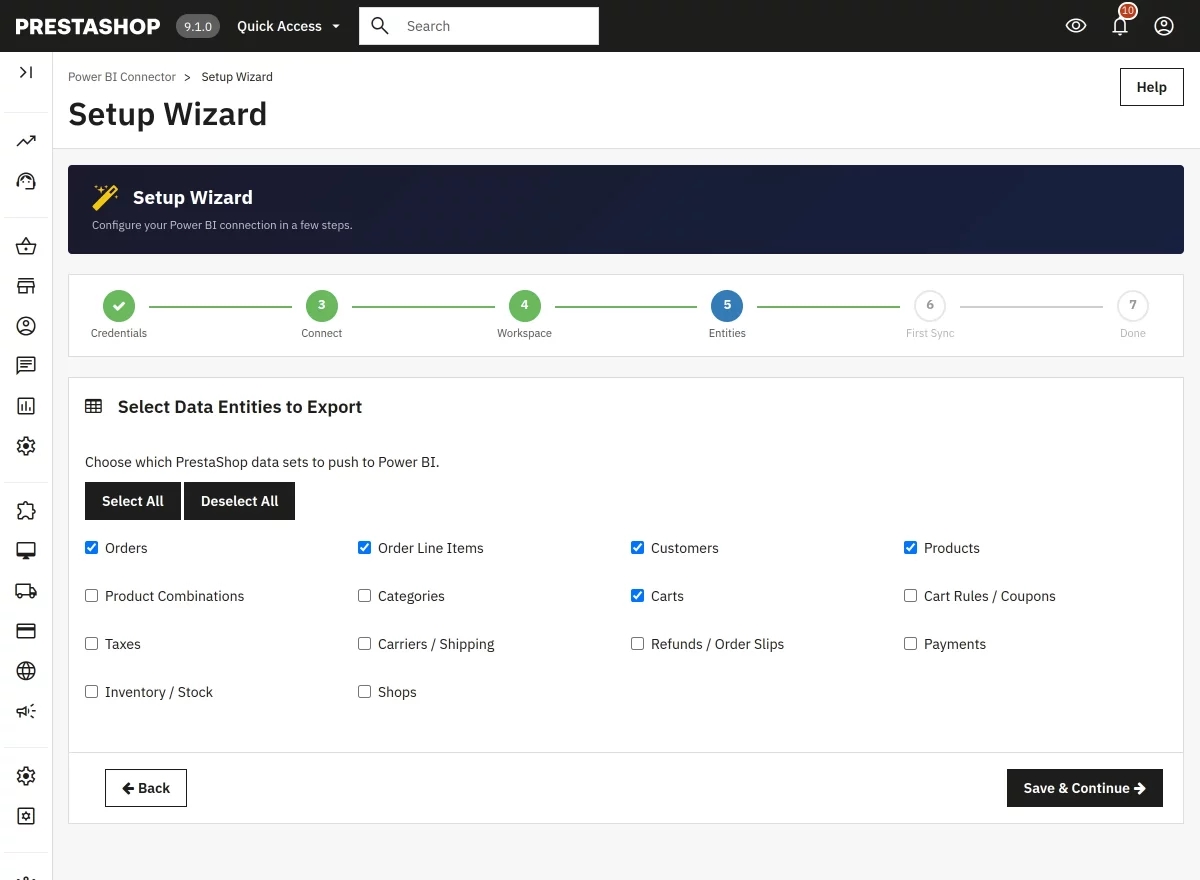Enable the Refunds / Order Slips checkbox
This screenshot has height=880, width=1200.
[x=638, y=644]
